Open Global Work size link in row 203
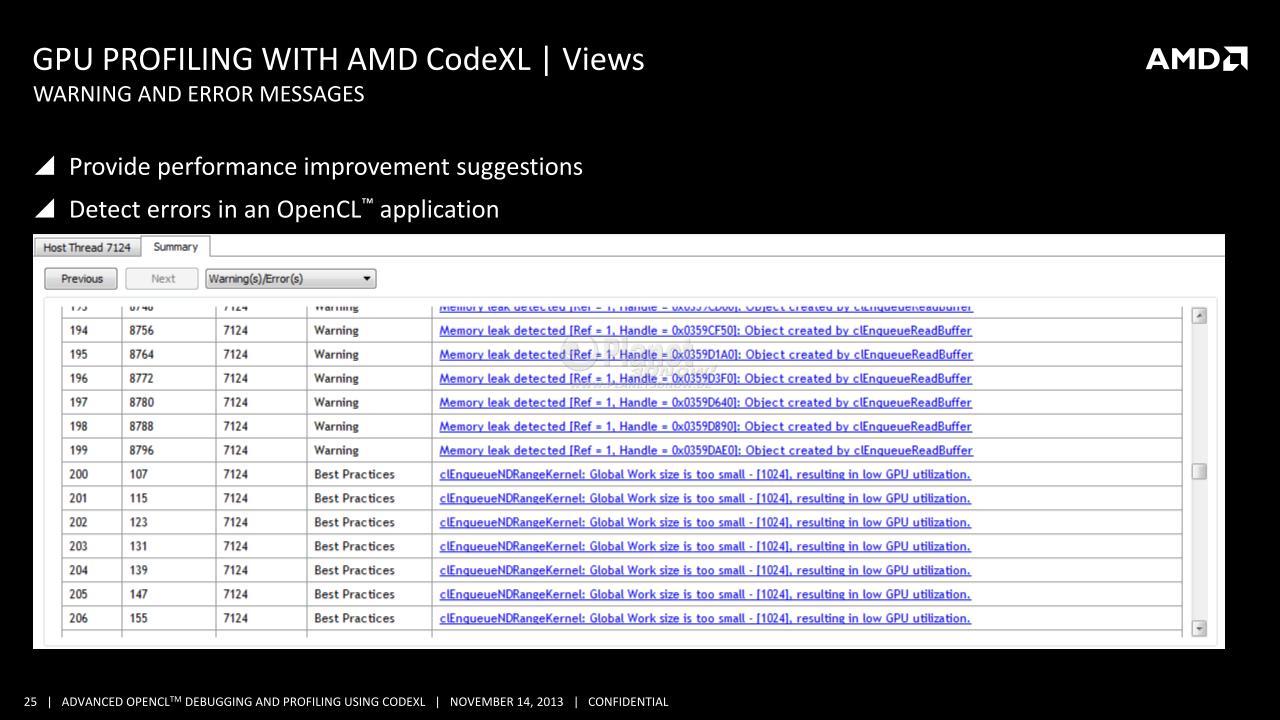The image size is (1280, 720). [x=705, y=546]
